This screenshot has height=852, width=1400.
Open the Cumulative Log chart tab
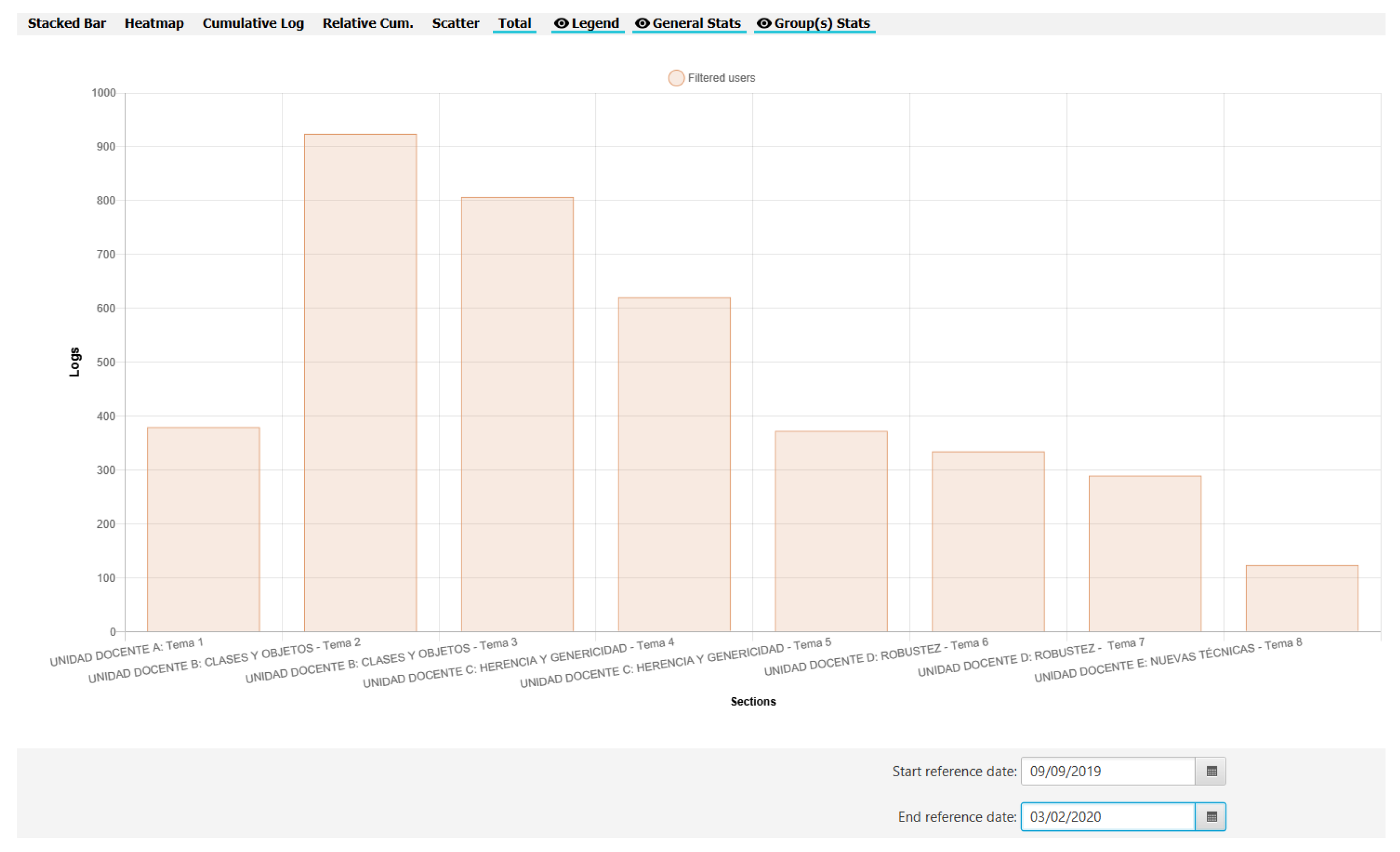[253, 23]
